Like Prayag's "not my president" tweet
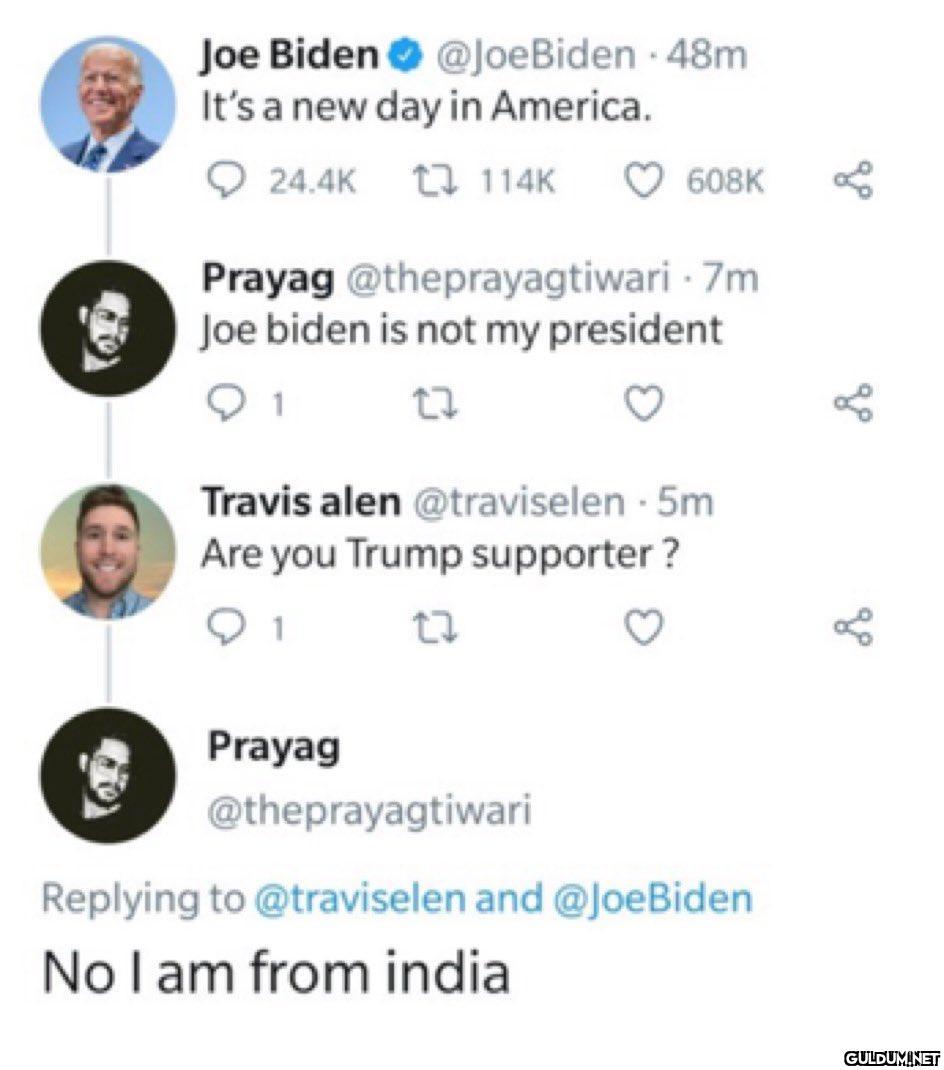Screen dimensions: 944x1070 pos(643,402)
